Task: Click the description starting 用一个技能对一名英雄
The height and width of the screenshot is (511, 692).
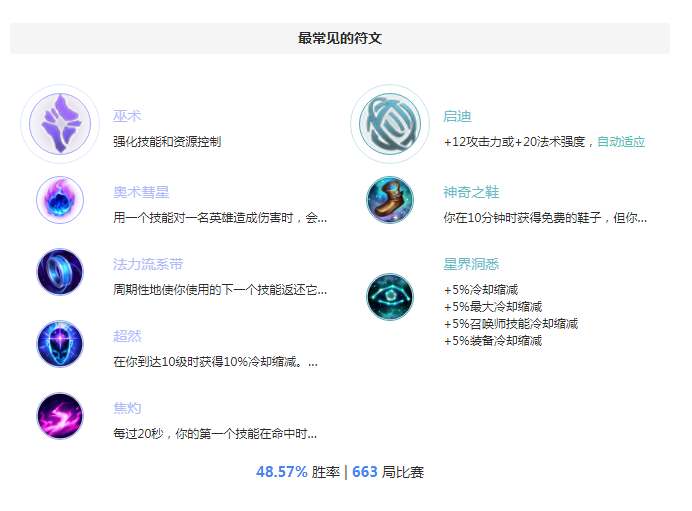Action: [x=220, y=218]
